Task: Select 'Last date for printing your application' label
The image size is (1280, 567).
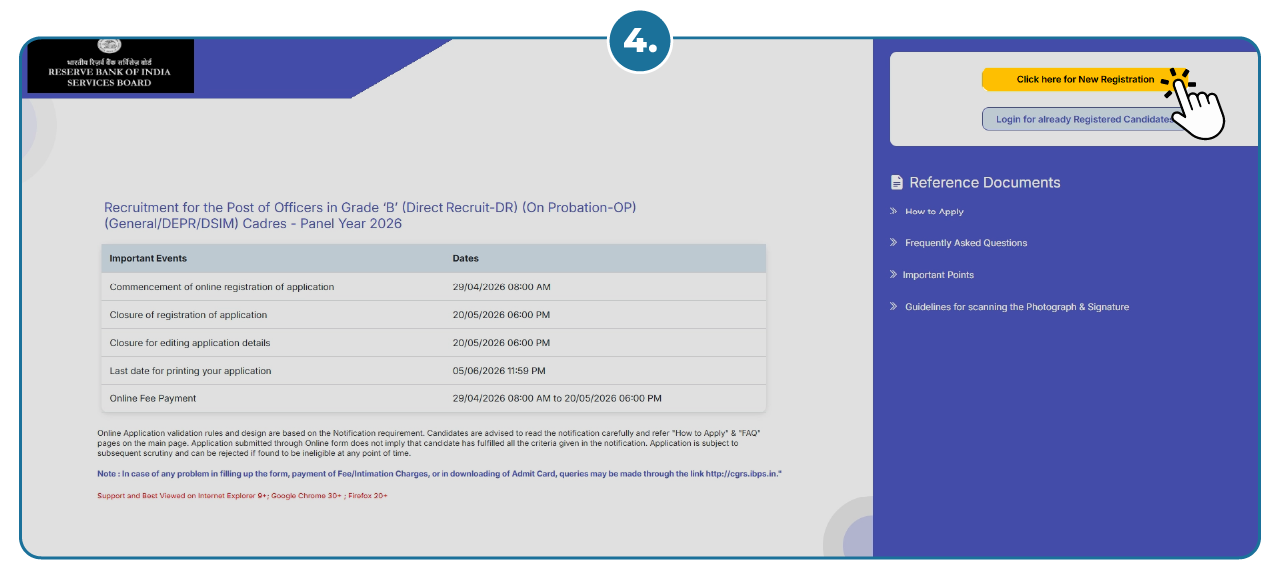Action: 190,371
